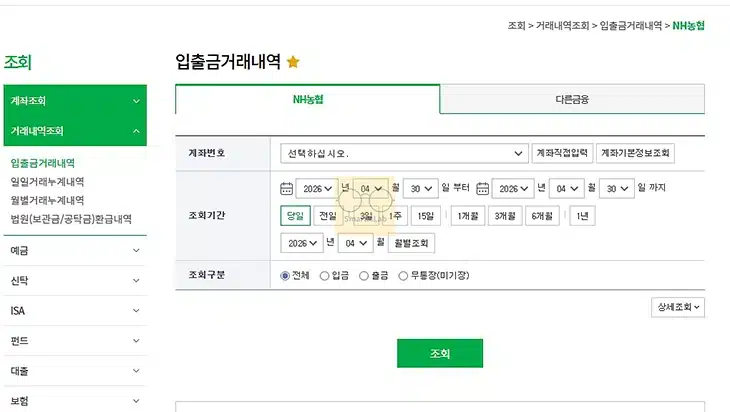Collapse the 거래내역조회 sidebar menu

coord(75,131)
